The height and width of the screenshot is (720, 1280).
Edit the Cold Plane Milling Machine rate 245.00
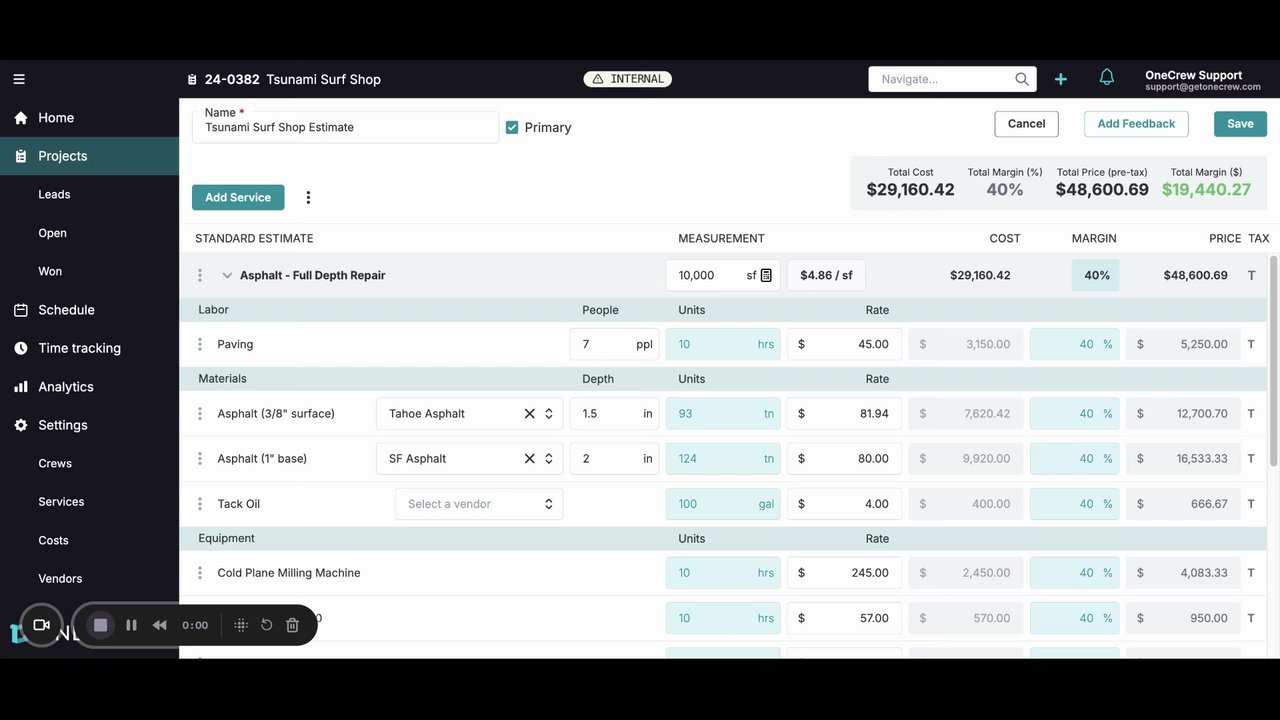845,573
